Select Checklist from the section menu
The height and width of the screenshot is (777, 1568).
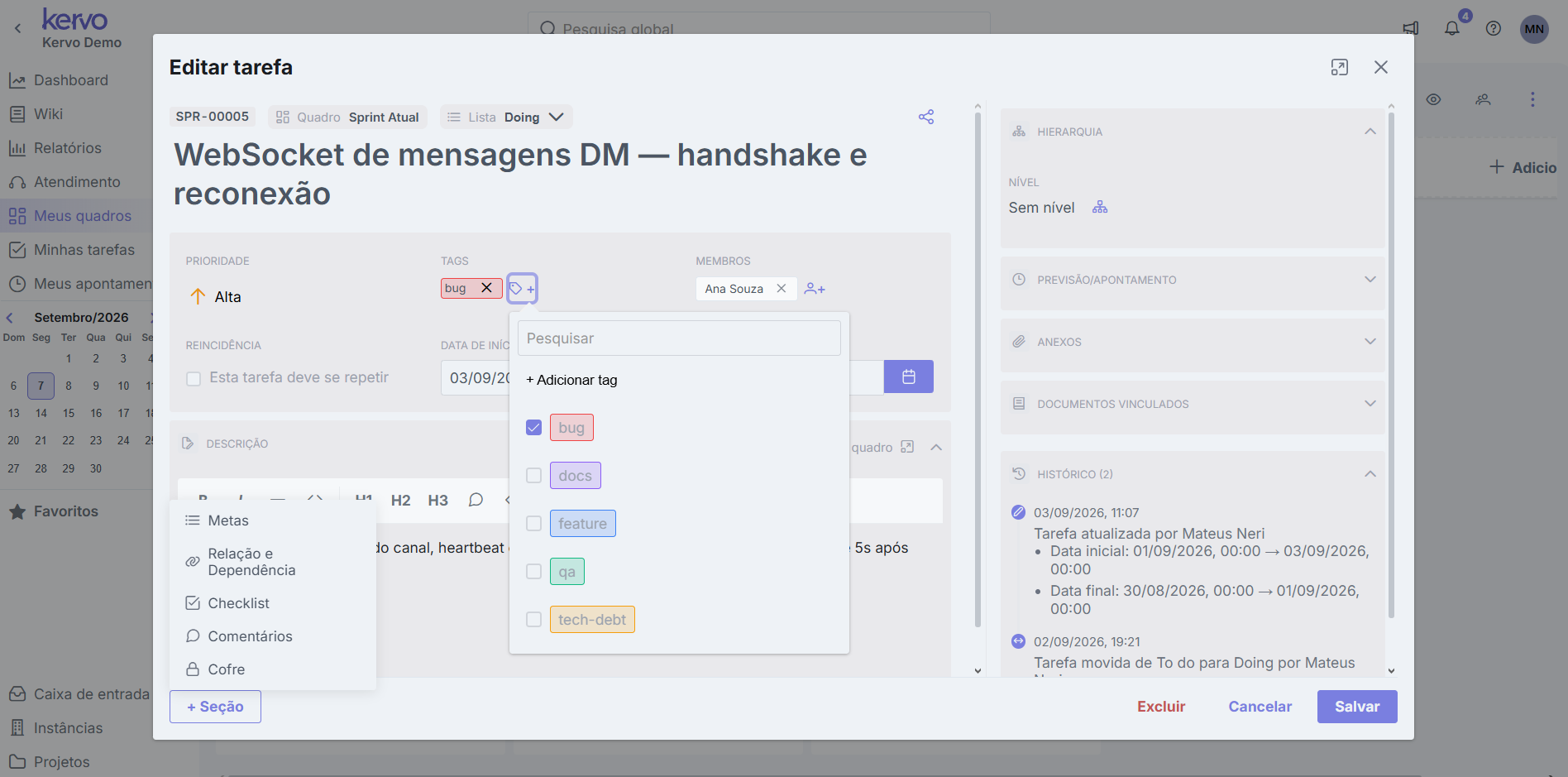tap(273, 603)
